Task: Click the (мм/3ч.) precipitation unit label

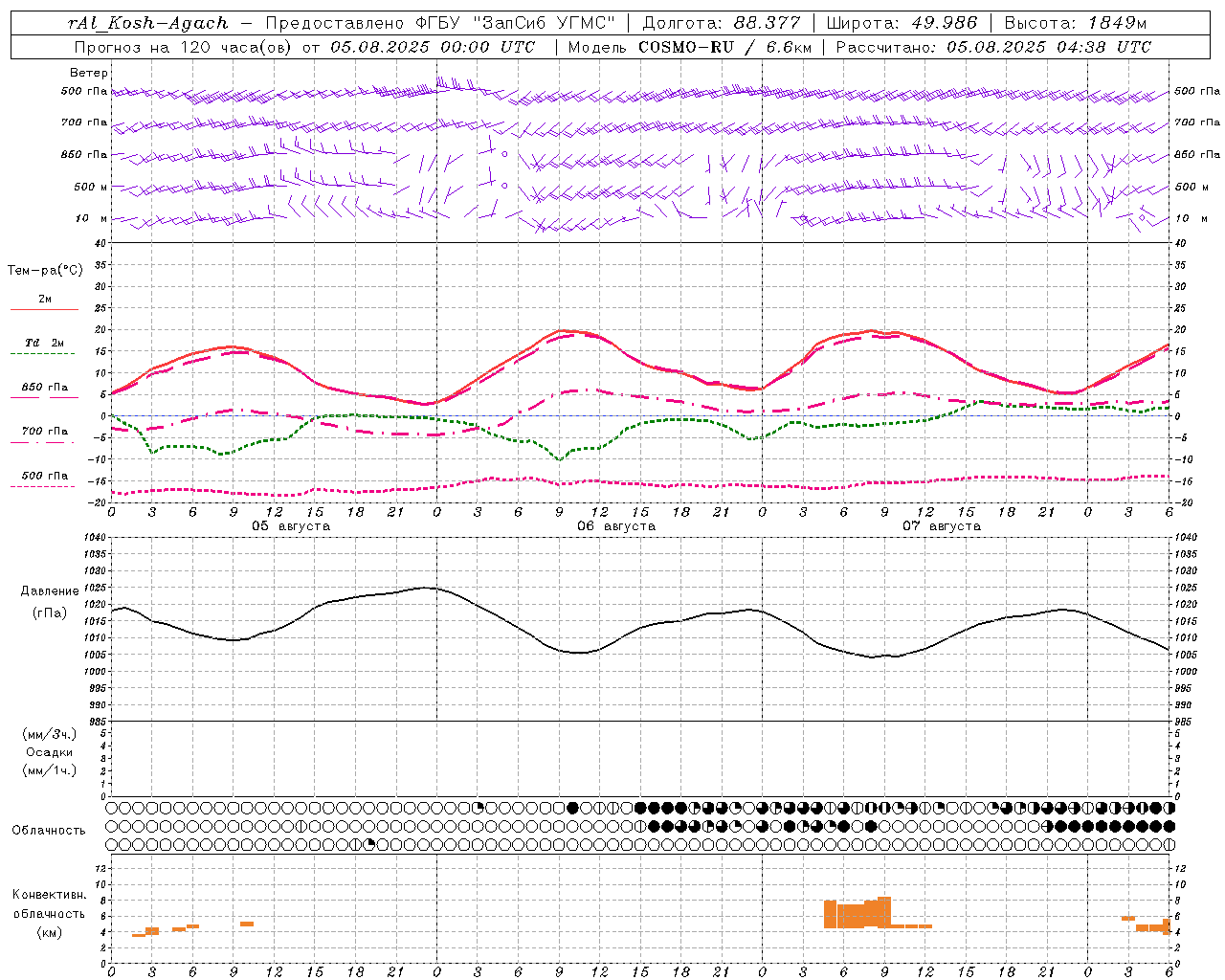Action: tap(50, 734)
